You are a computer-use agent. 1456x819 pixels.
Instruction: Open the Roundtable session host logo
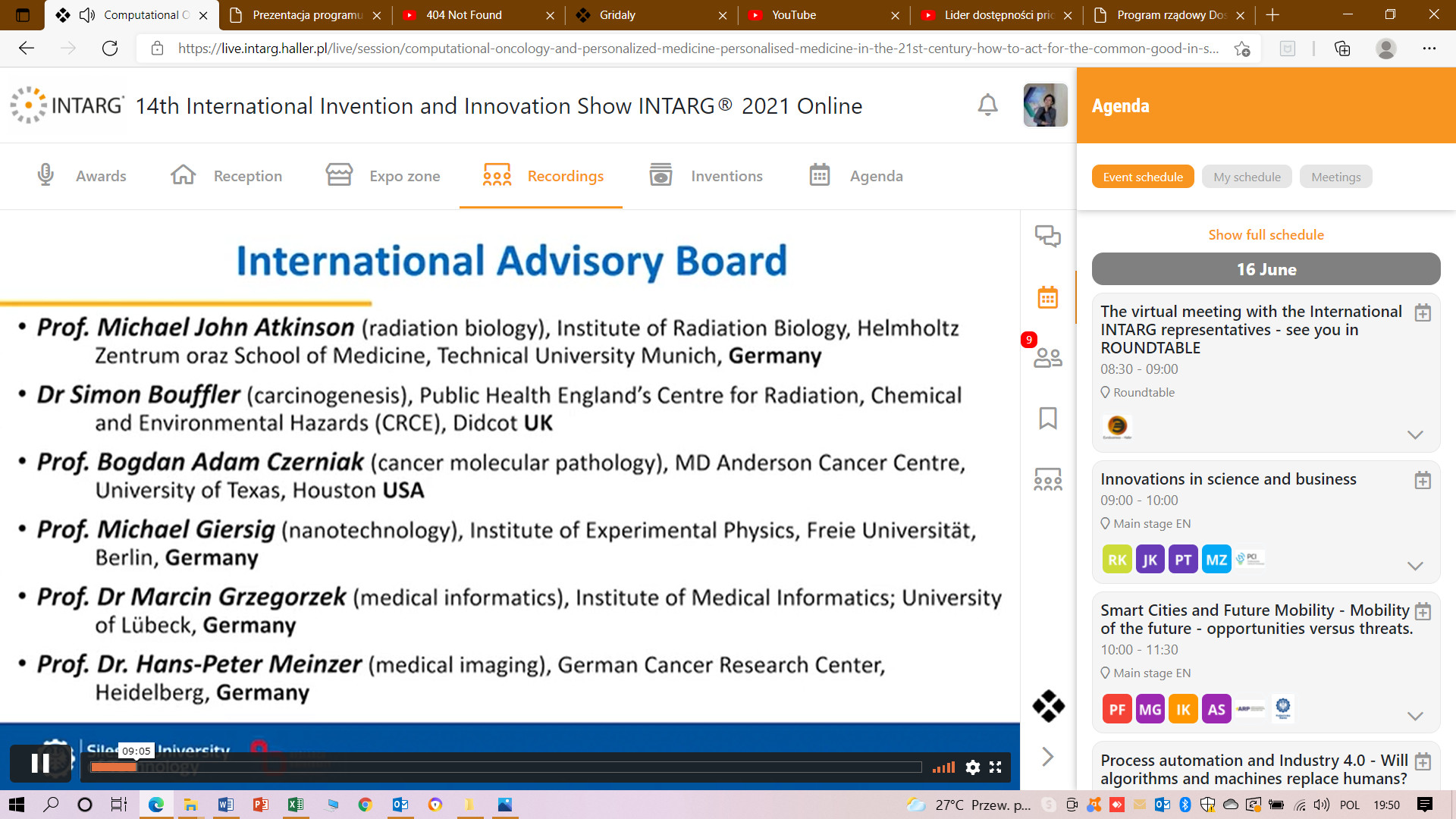[1117, 426]
